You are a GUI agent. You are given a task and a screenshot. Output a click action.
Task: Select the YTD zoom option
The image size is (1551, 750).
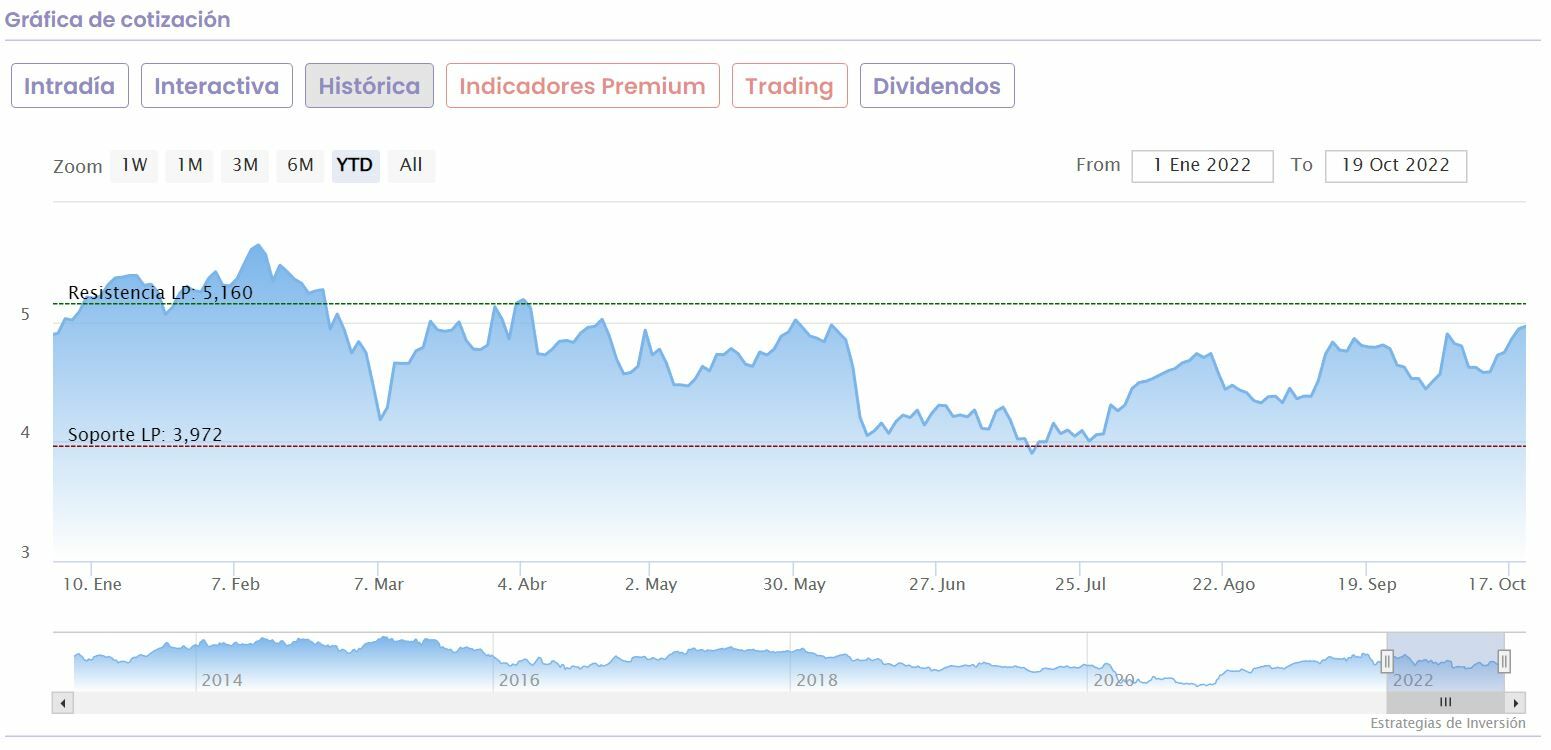[x=355, y=165]
